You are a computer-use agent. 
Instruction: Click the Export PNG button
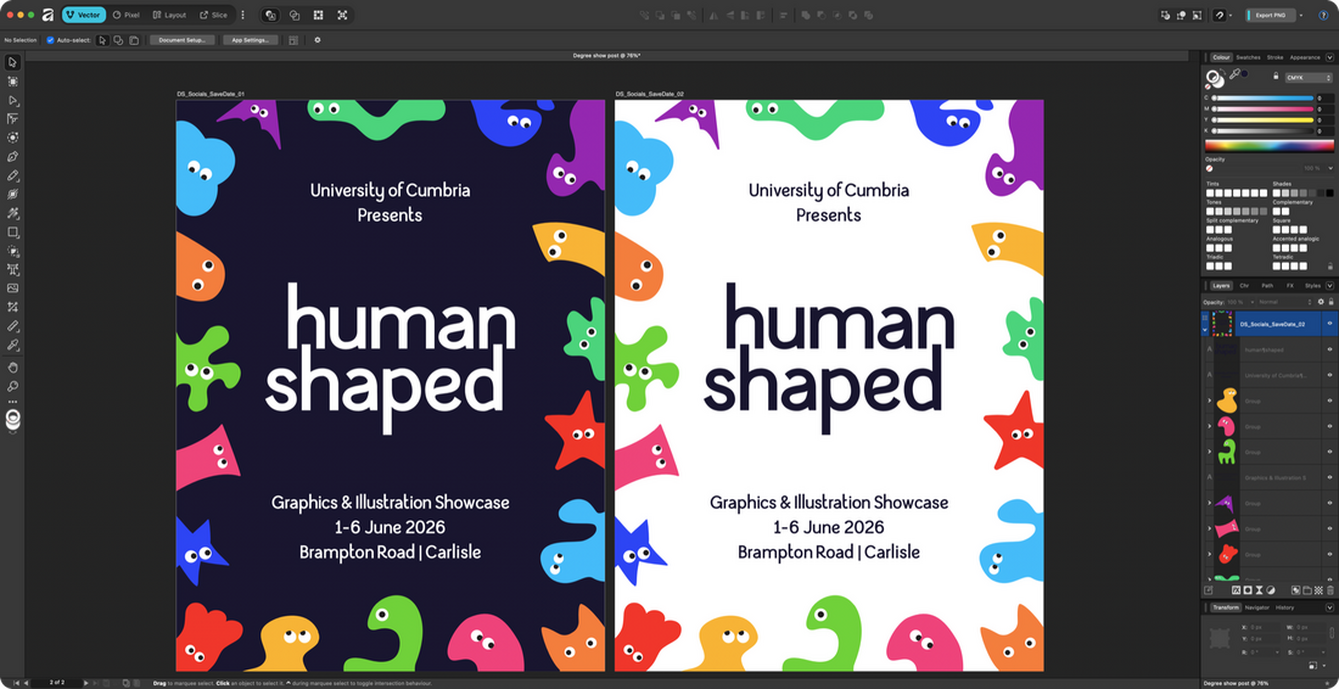(1271, 15)
